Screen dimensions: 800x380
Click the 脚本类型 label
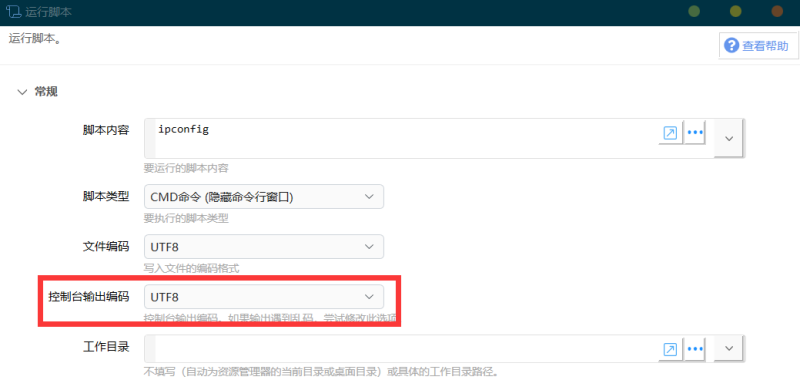click(106, 196)
